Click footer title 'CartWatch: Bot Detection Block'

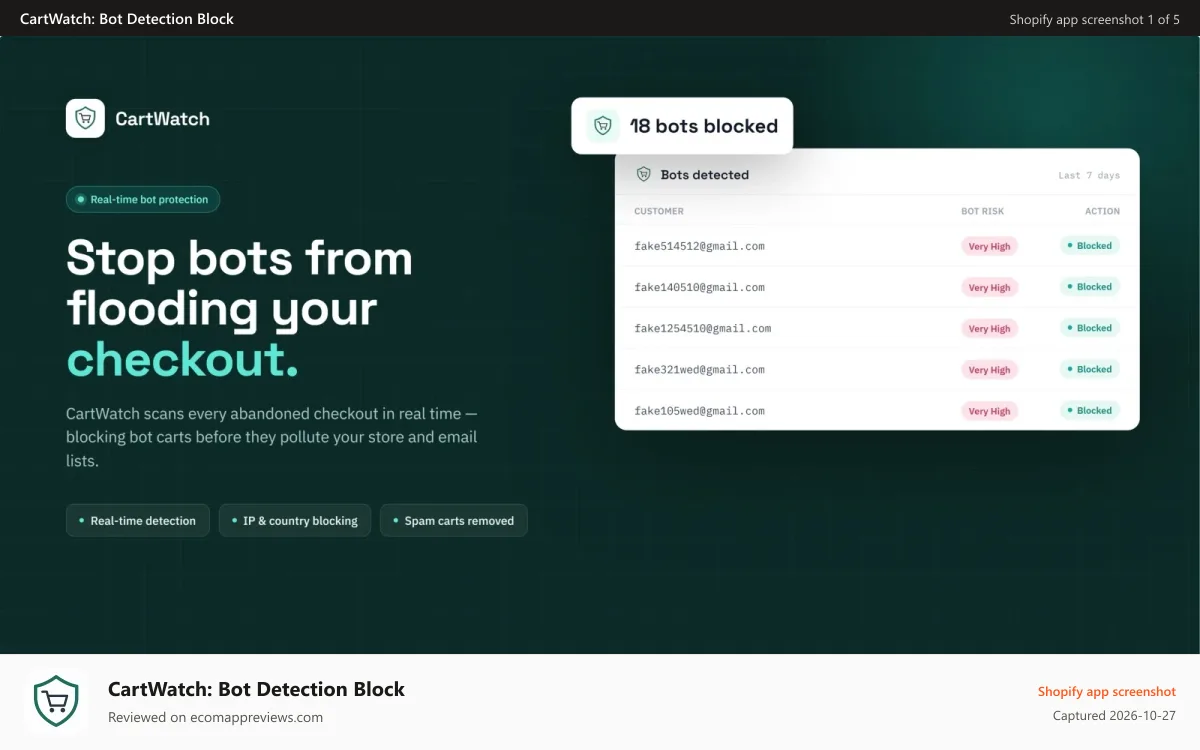tap(256, 689)
